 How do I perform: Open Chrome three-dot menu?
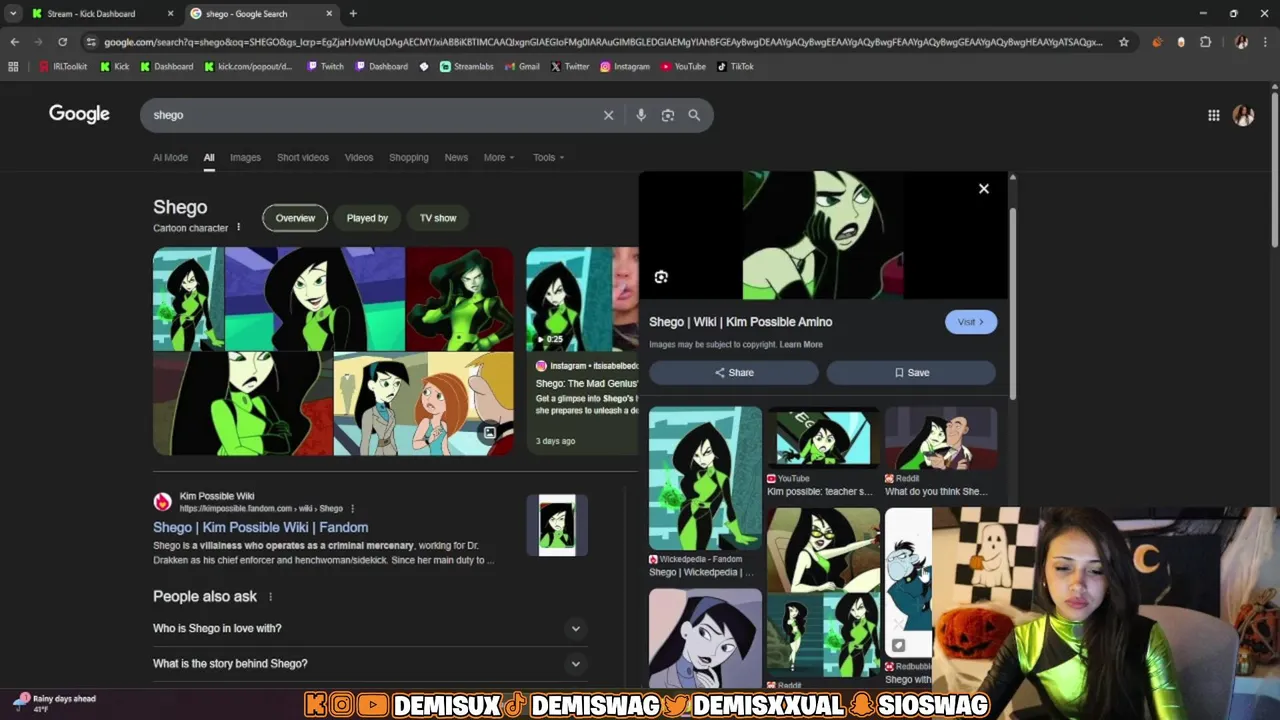tap(1265, 42)
